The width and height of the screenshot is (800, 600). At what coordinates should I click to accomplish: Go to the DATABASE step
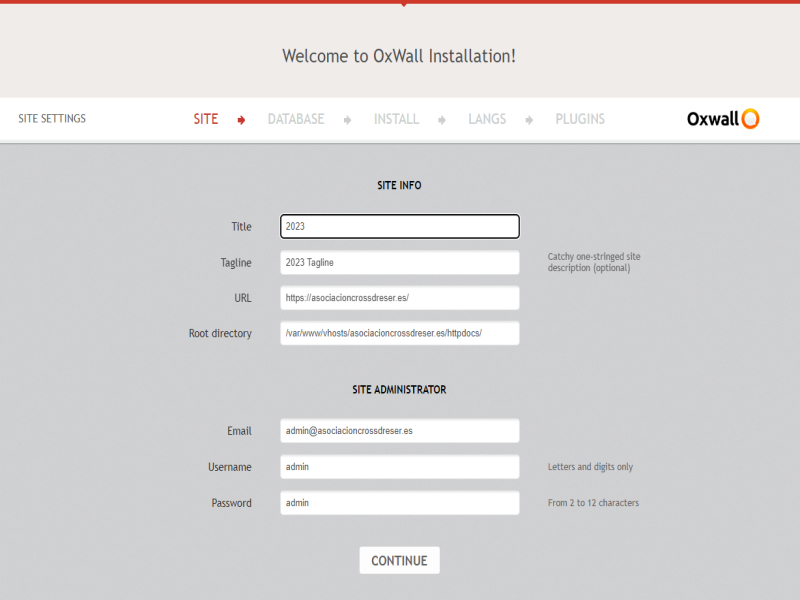[x=295, y=119]
